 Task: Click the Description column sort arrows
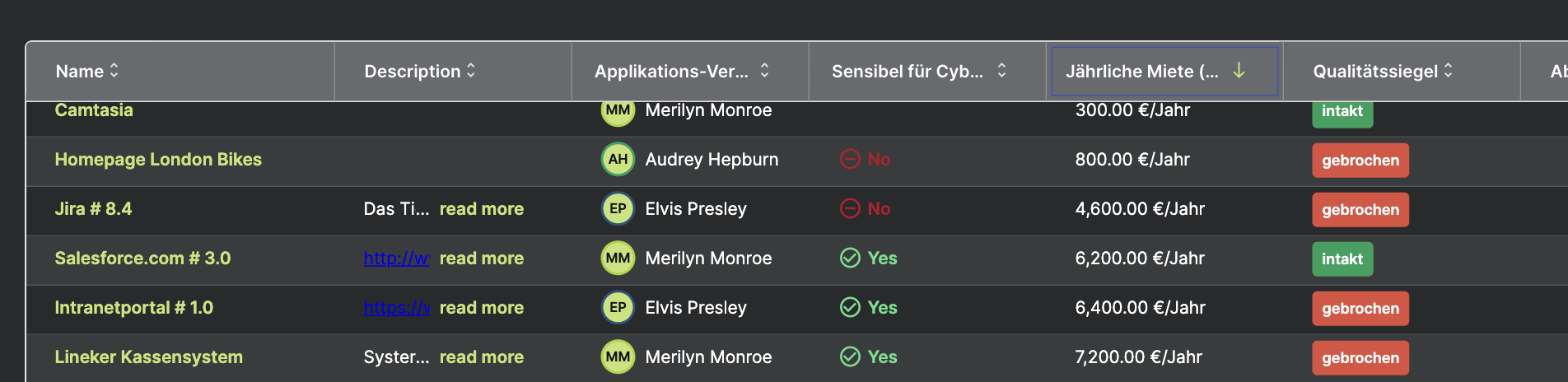(x=471, y=71)
